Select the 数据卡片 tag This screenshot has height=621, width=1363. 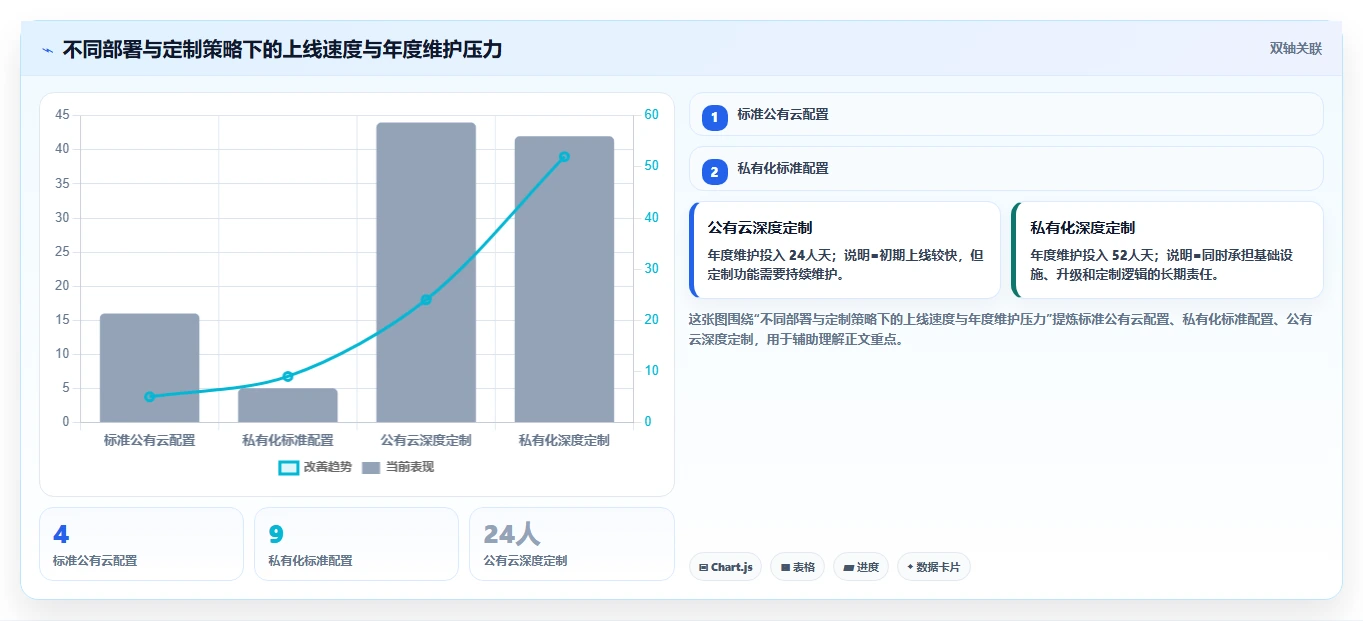pyautogui.click(x=933, y=567)
